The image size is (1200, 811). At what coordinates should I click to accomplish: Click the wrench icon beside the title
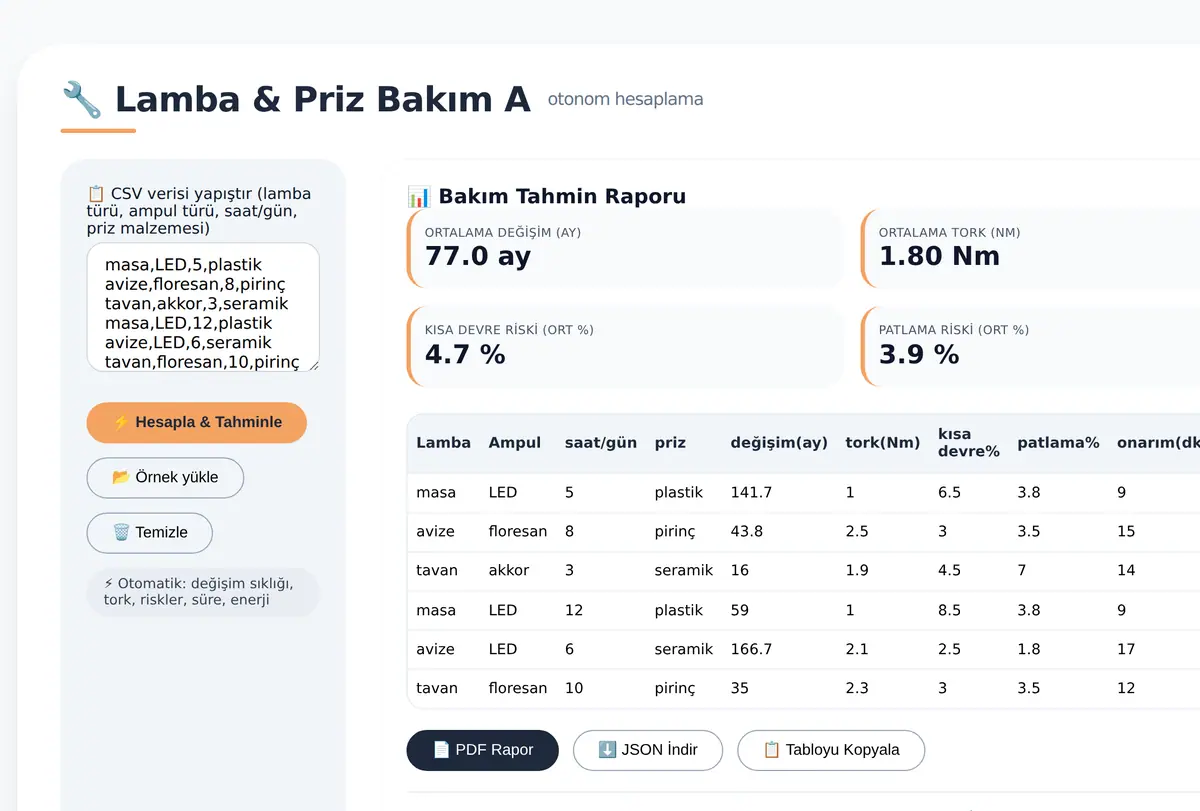82,100
